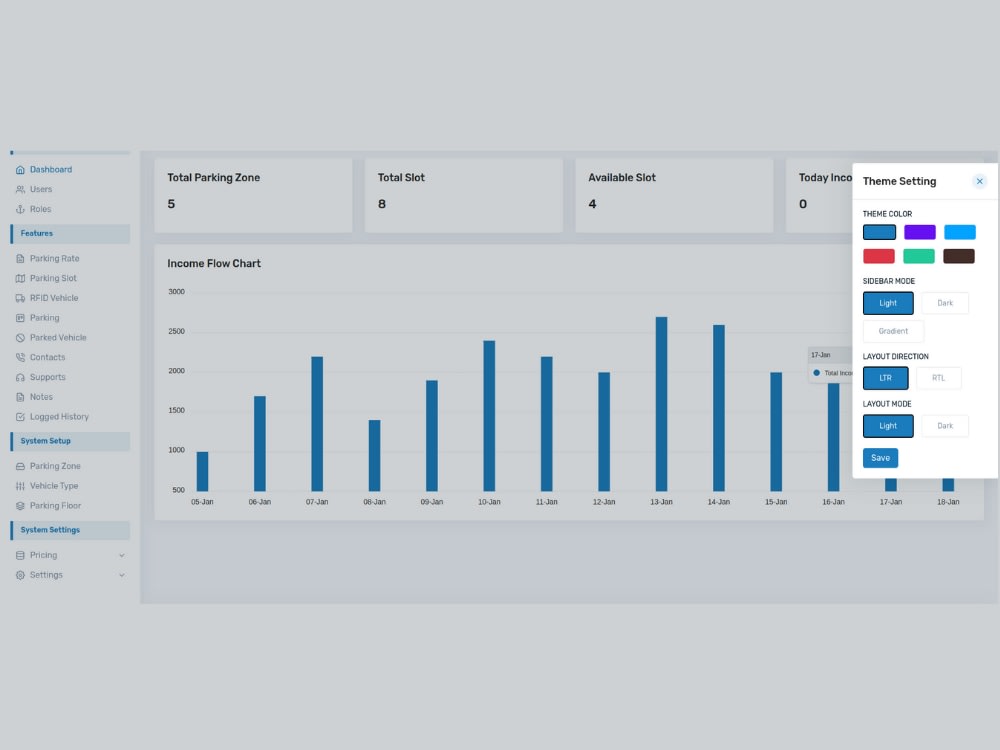The image size is (1000, 750).
Task: Click the Parking calendar icon
Action: (x=20, y=318)
